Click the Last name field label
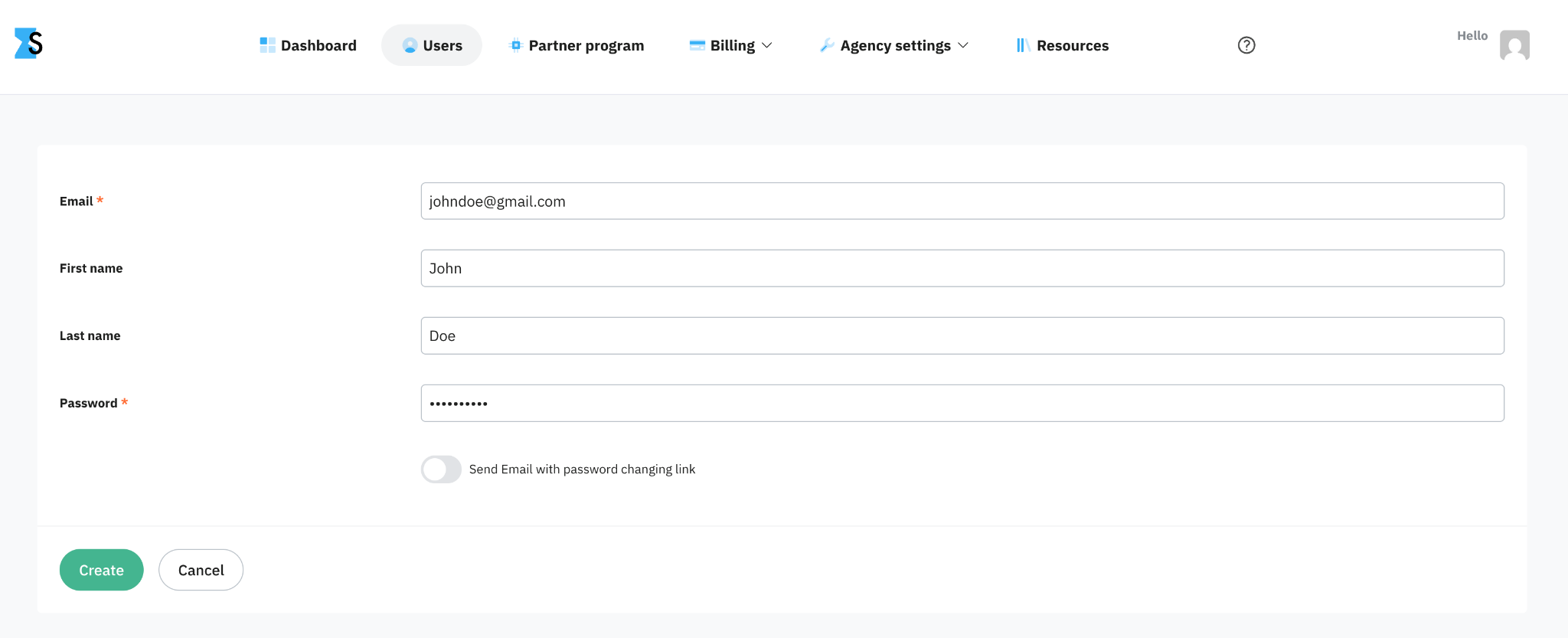 click(90, 335)
